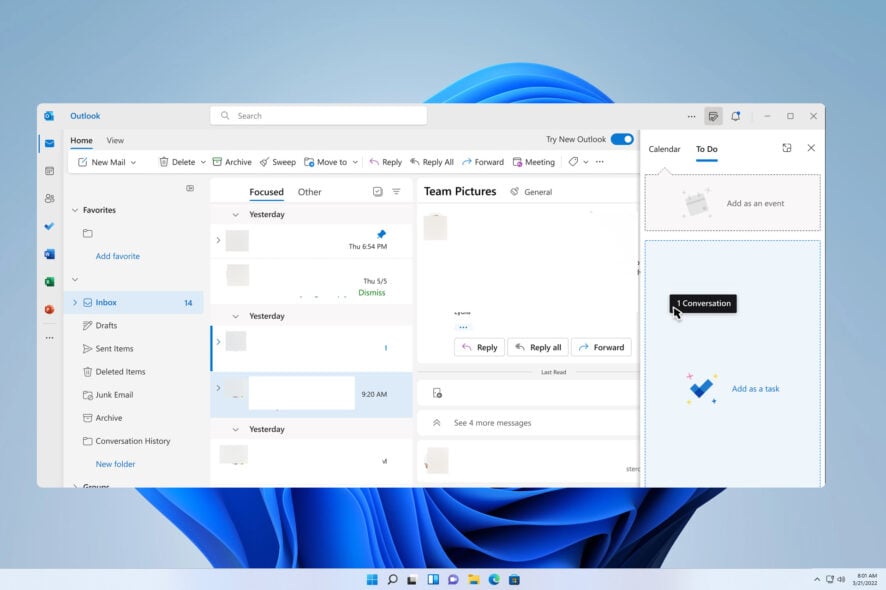Open the Mail view in sidebar
Viewport: 886px width, 590px height.
coord(51,143)
